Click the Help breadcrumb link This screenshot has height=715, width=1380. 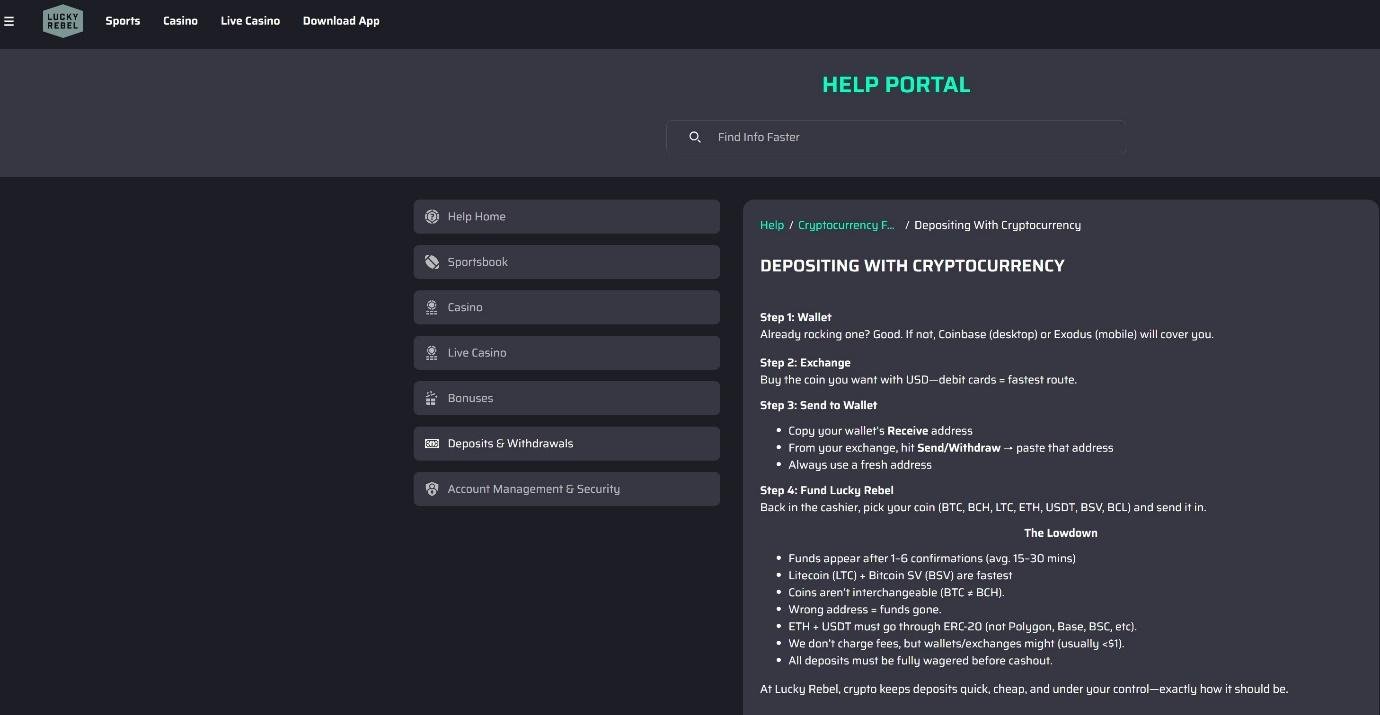pos(772,225)
